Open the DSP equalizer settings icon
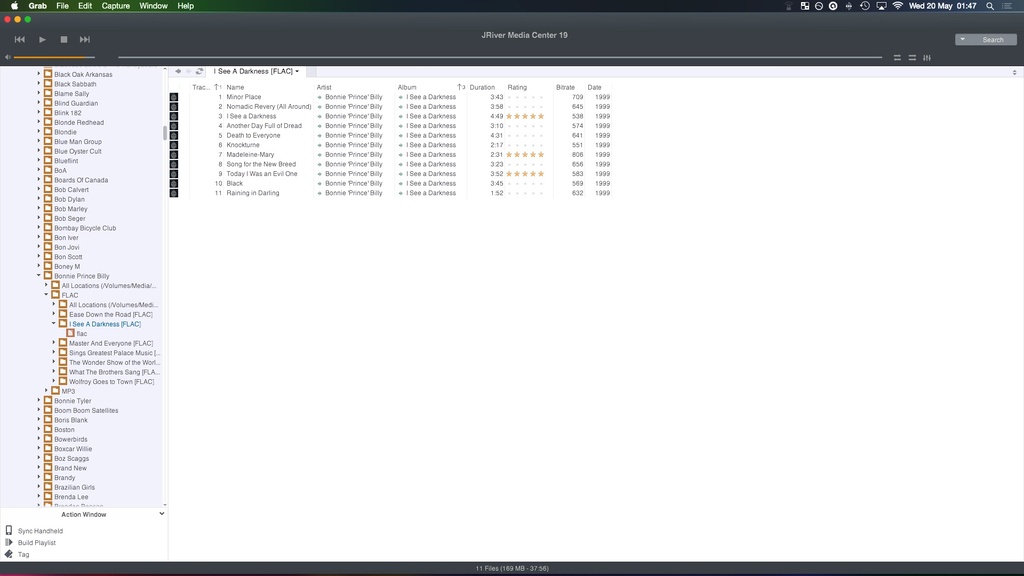The image size is (1024, 576). 927,57
